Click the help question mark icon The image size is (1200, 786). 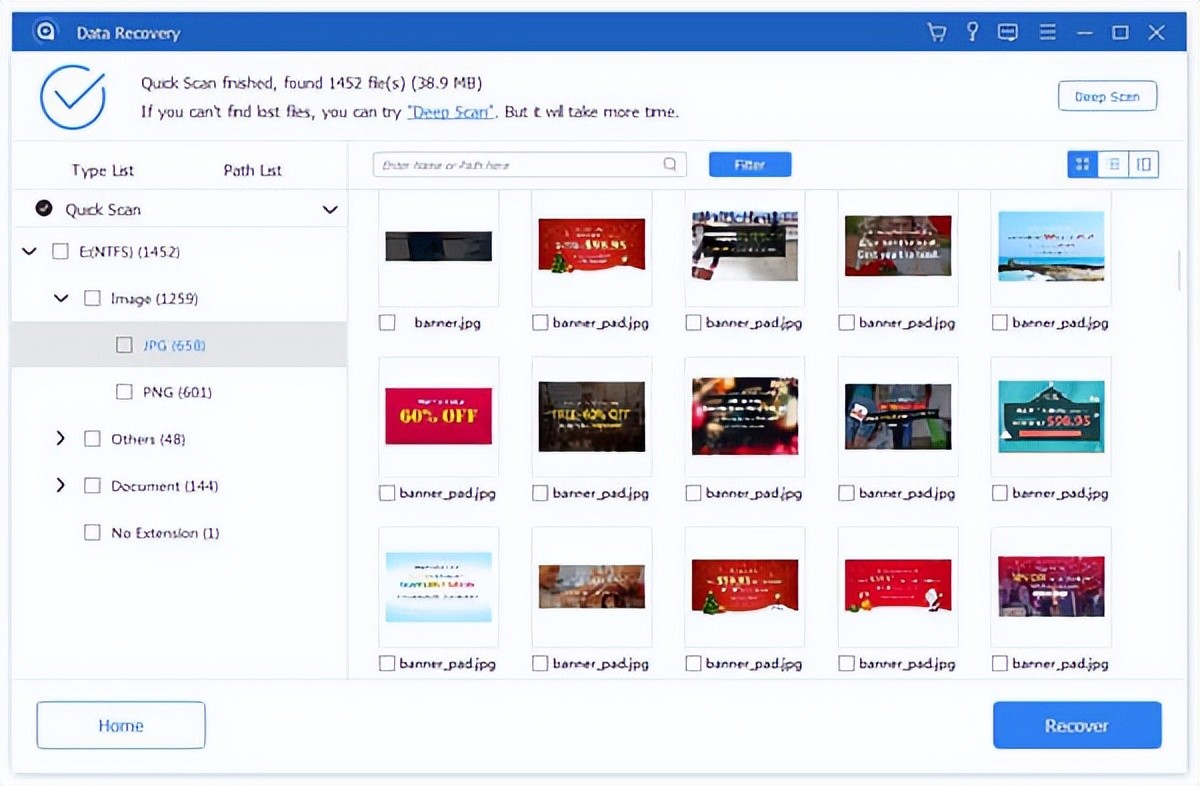(x=972, y=33)
